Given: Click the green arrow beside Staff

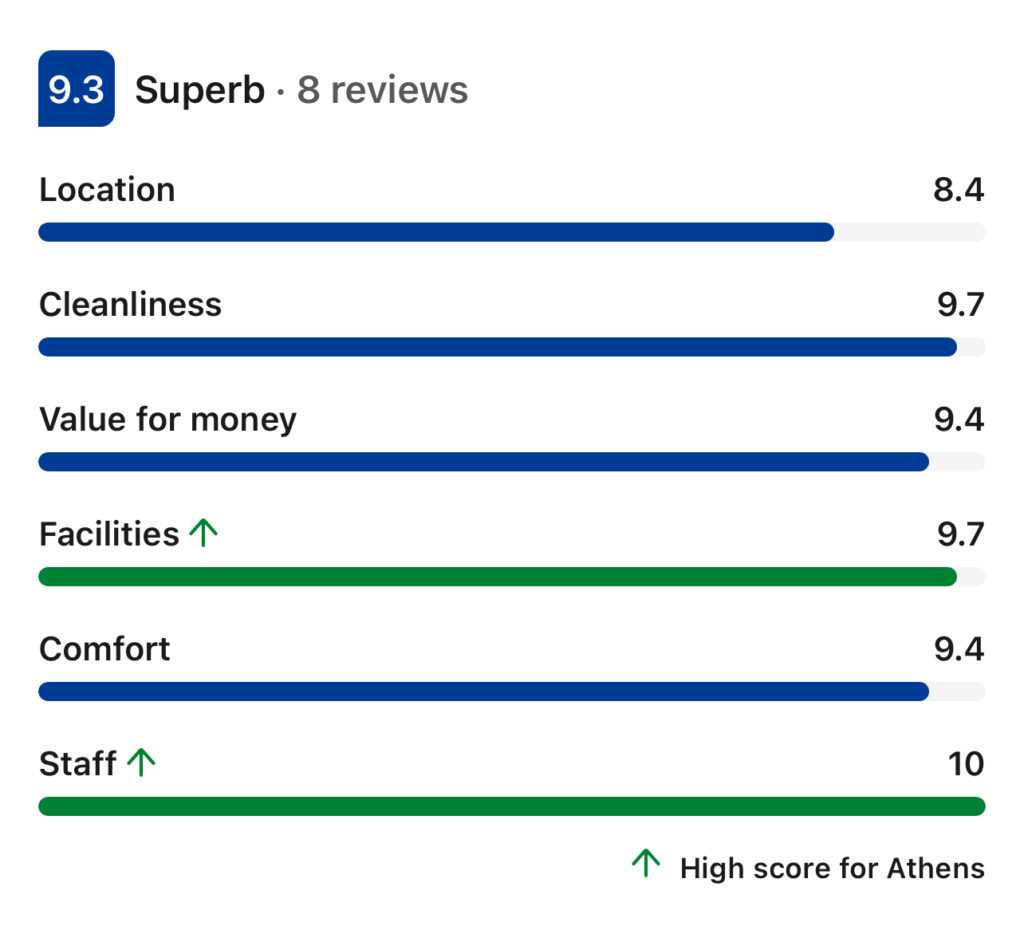Looking at the screenshot, I should 141,762.
